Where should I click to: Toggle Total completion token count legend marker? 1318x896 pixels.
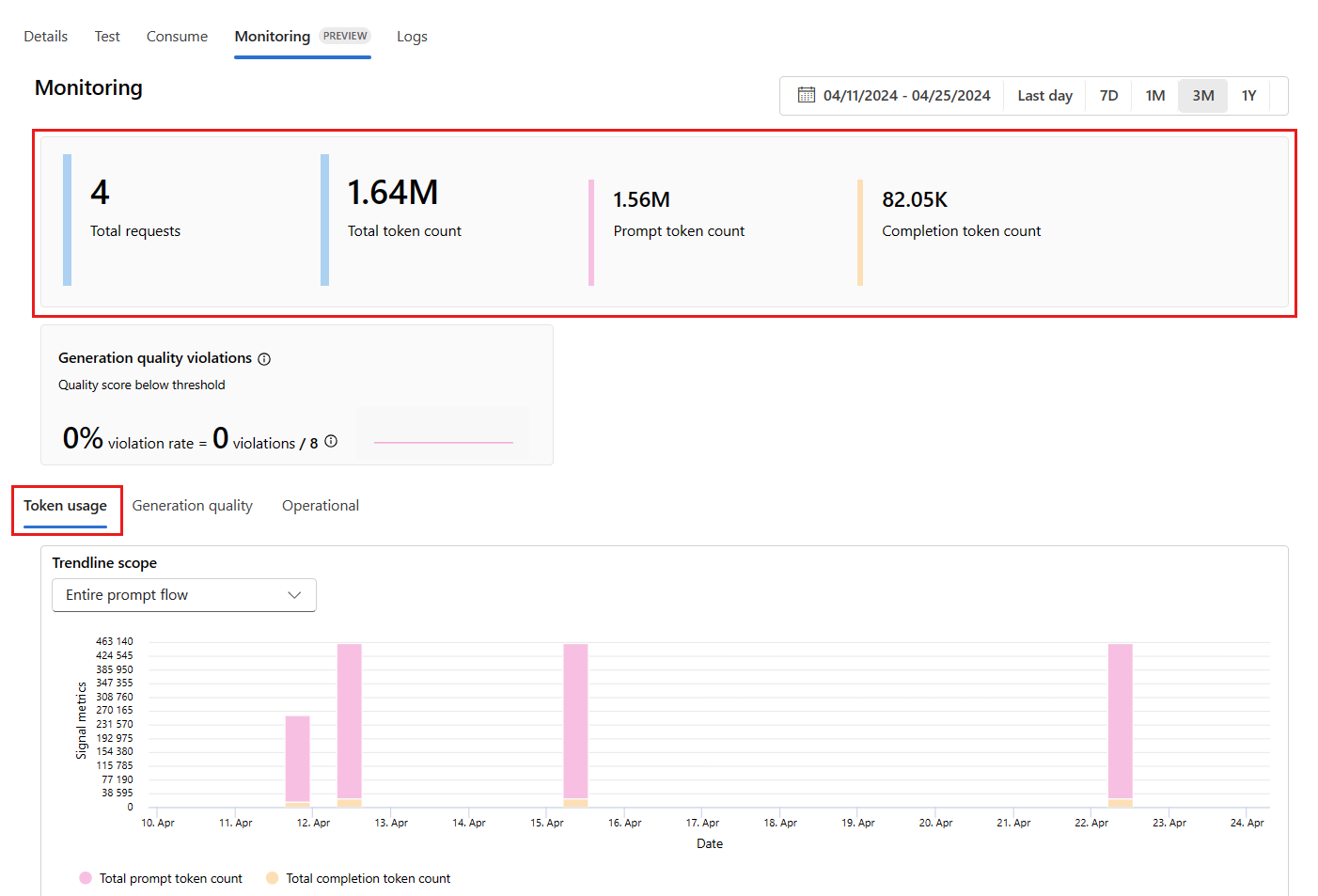coord(273,878)
